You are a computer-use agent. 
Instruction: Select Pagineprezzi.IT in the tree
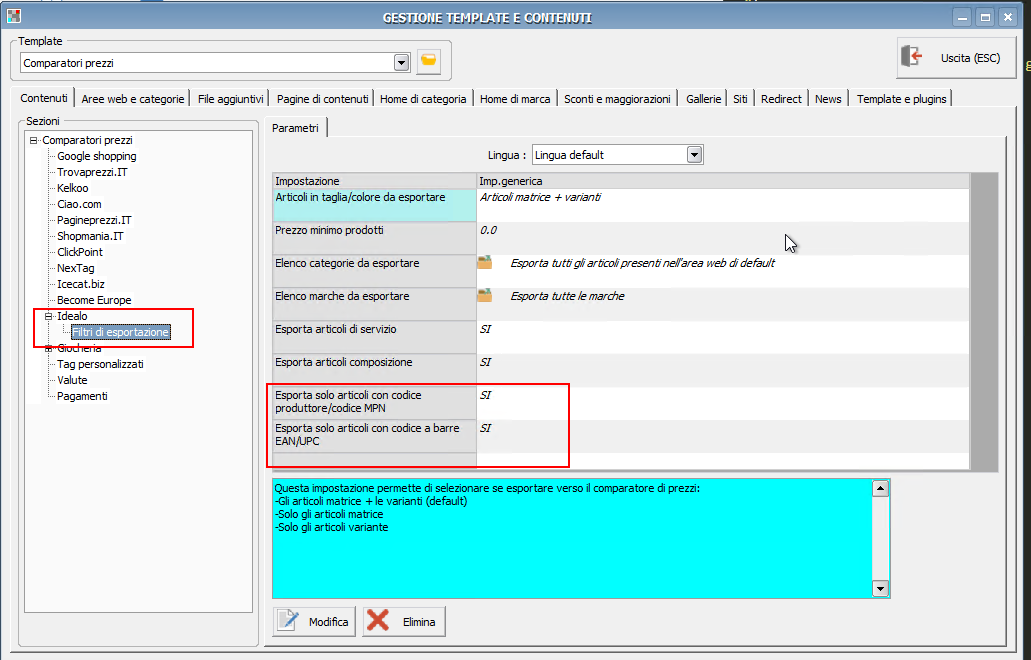tap(94, 220)
